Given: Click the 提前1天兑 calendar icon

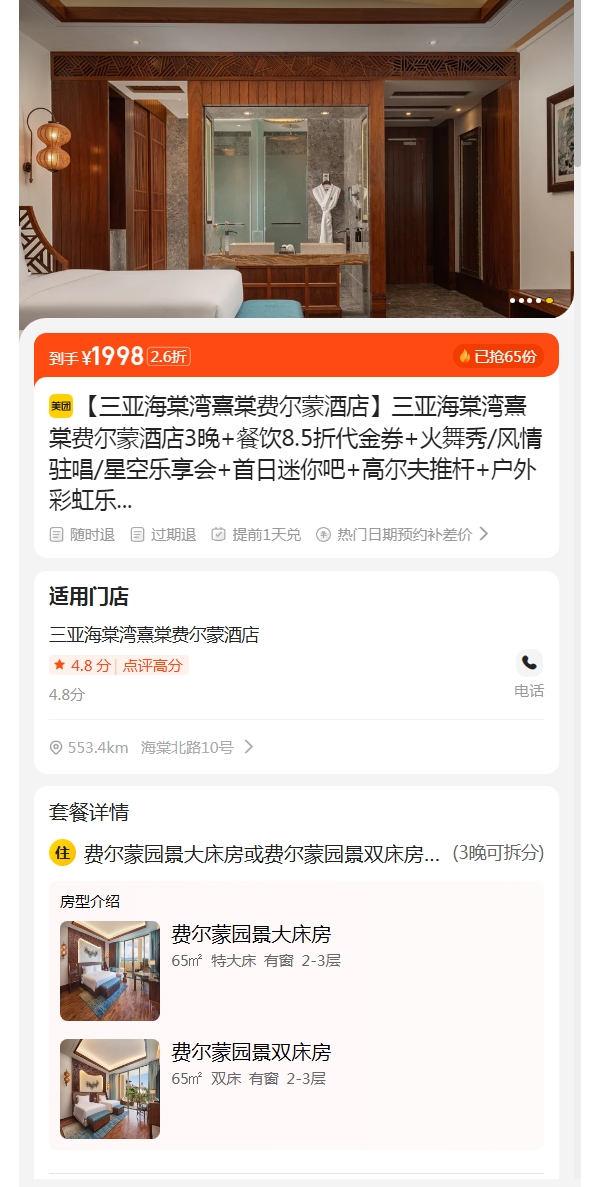Looking at the screenshot, I should pos(218,534).
